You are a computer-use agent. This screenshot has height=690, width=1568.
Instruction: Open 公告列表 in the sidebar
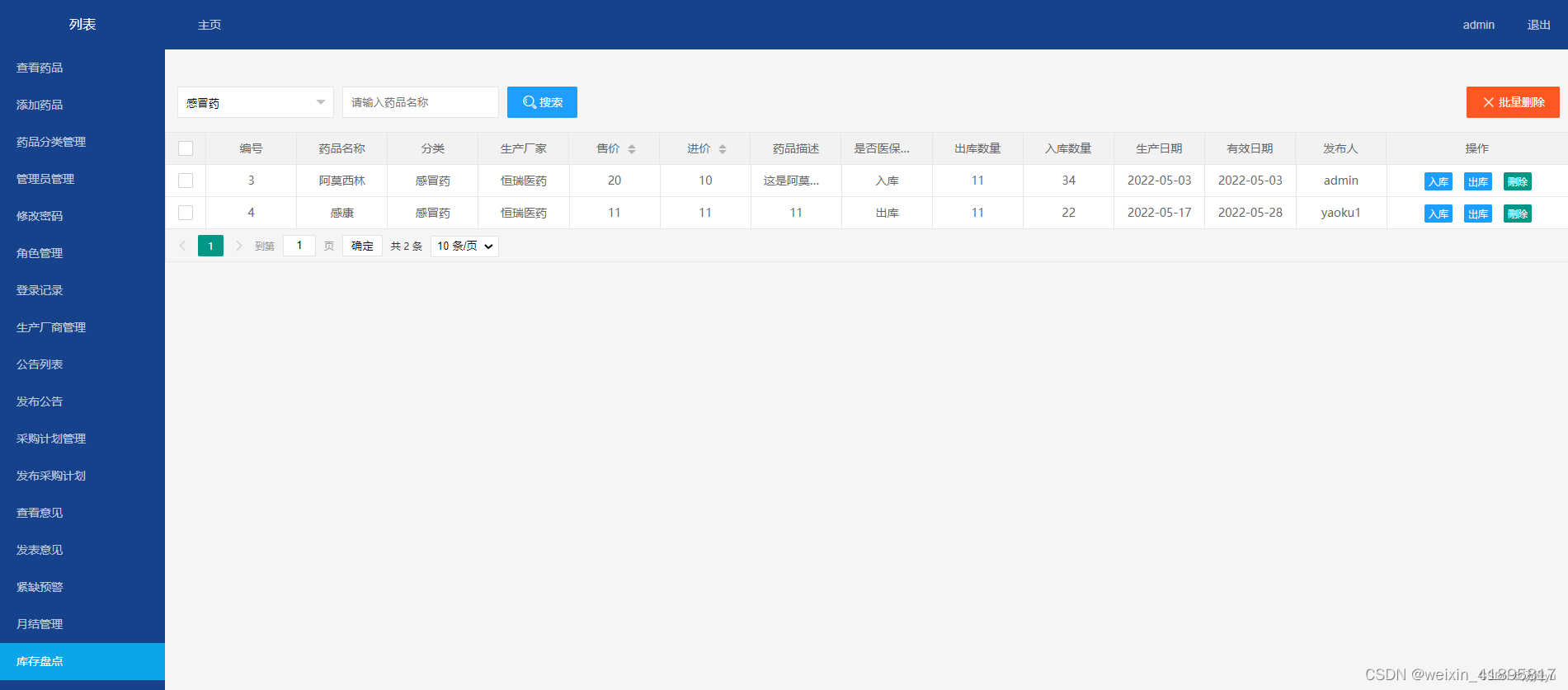pos(82,364)
